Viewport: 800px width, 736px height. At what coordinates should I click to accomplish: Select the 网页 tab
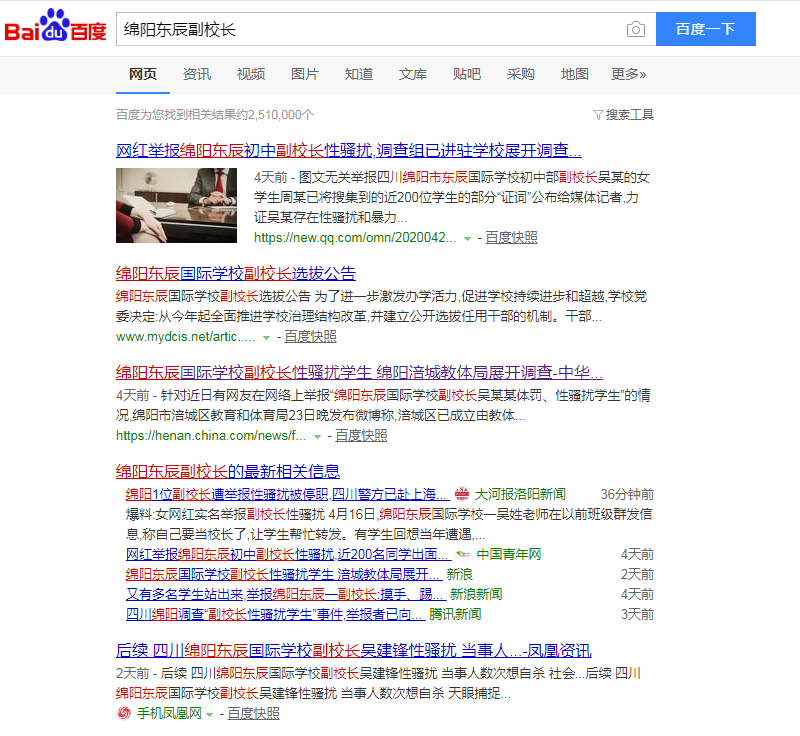click(142, 74)
